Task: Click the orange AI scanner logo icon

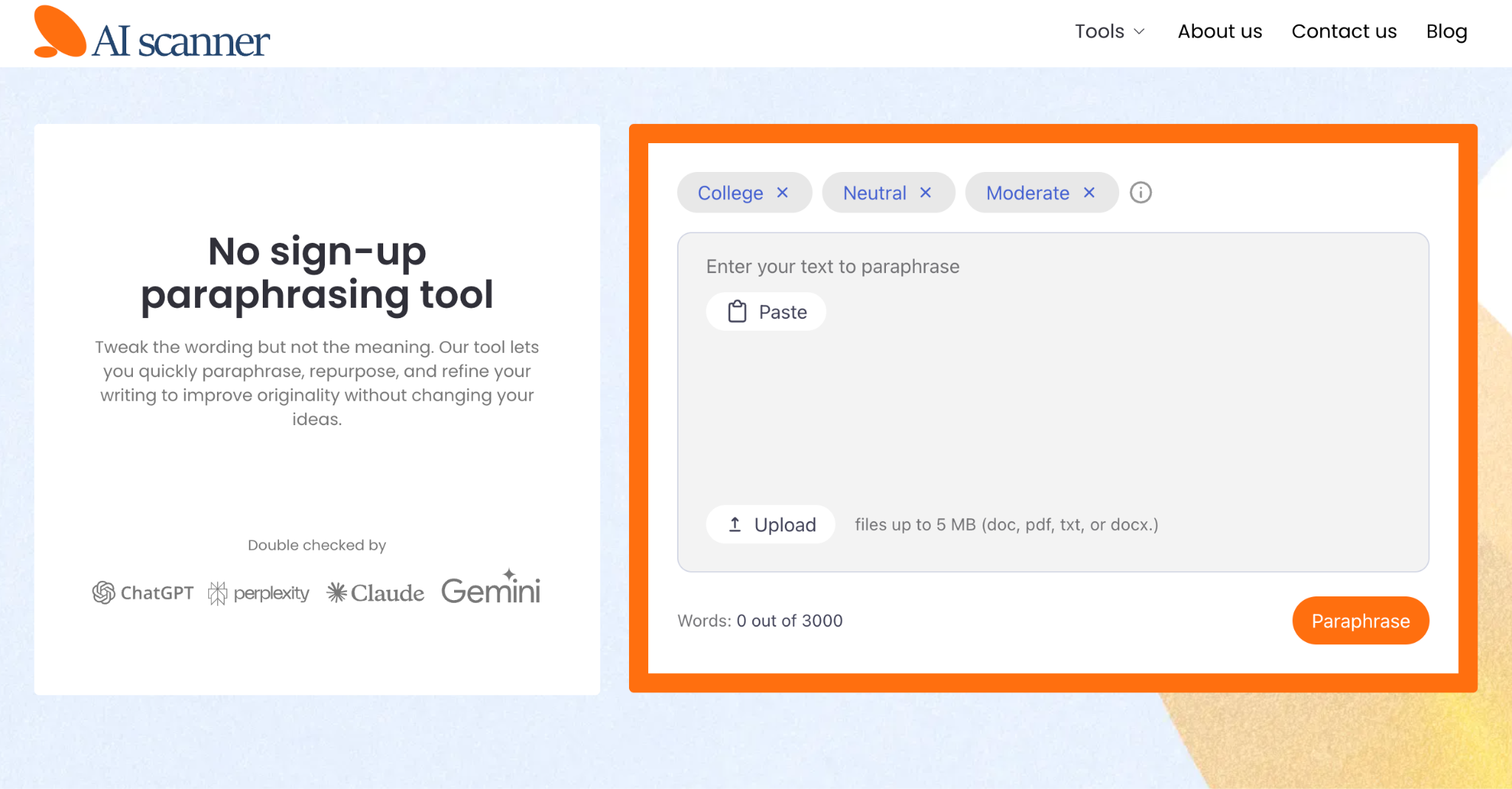Action: click(59, 32)
